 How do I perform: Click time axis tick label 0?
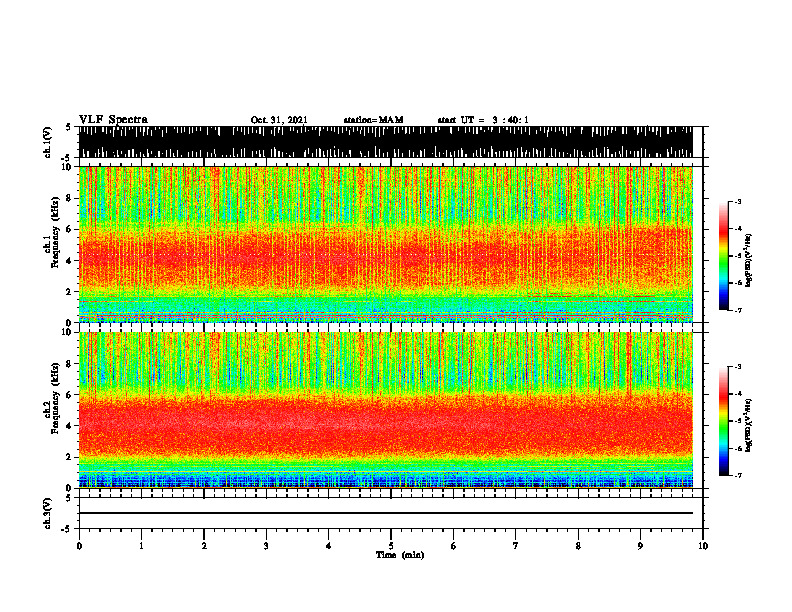[79, 546]
